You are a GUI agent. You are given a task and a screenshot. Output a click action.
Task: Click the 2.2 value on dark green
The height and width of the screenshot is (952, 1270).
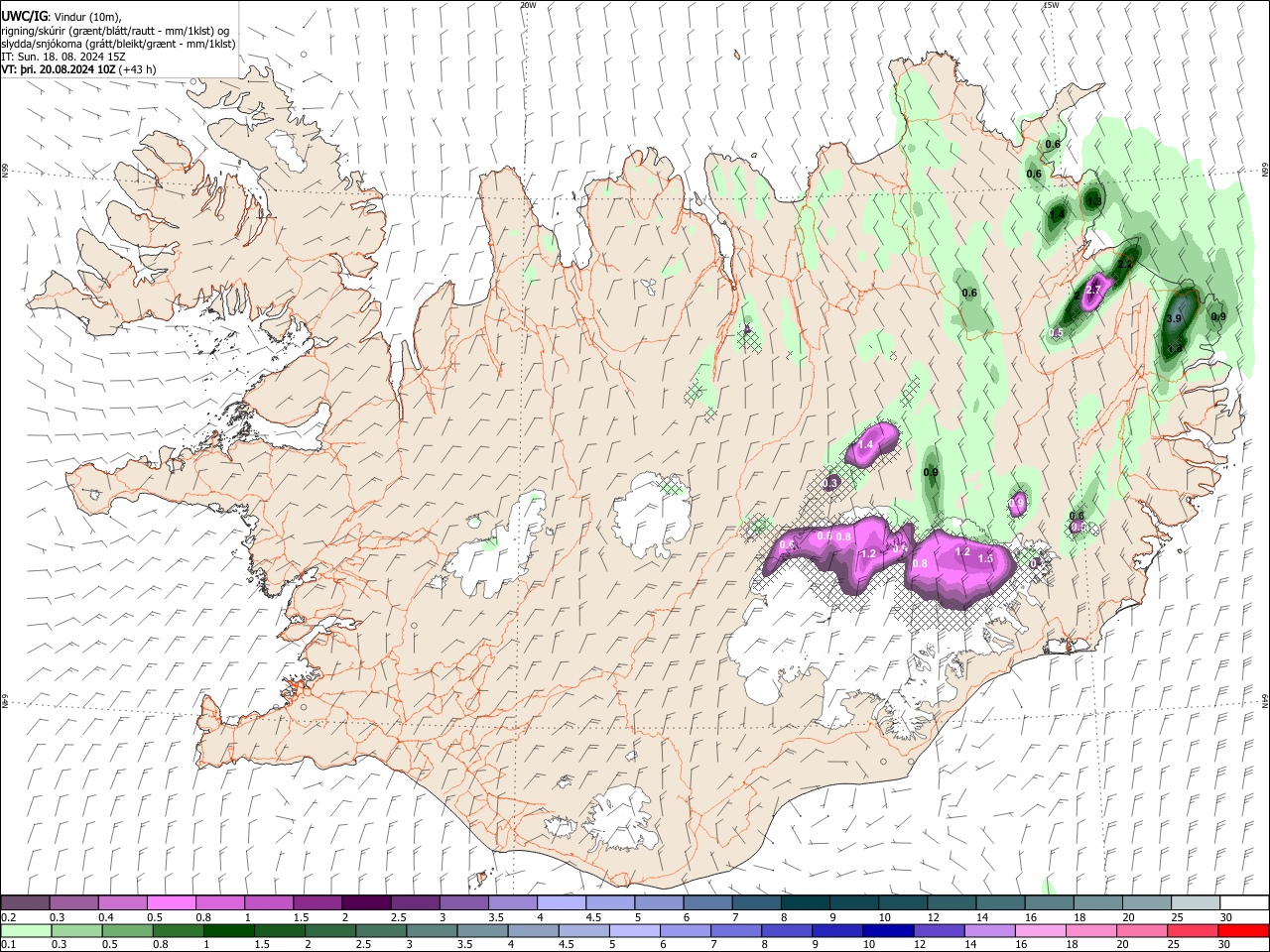tap(1125, 265)
